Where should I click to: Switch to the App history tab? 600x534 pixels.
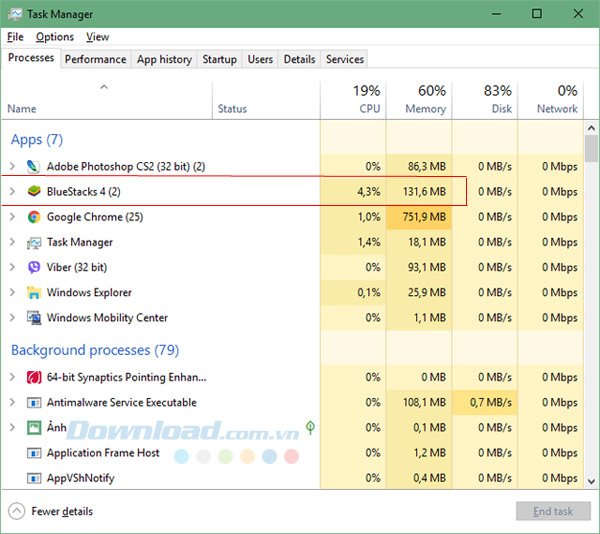pyautogui.click(x=164, y=59)
